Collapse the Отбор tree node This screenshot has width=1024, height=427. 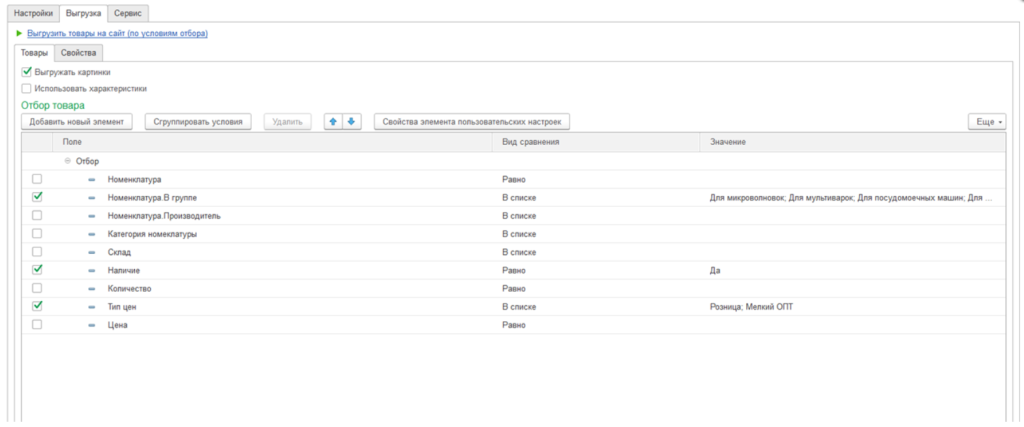tap(68, 160)
